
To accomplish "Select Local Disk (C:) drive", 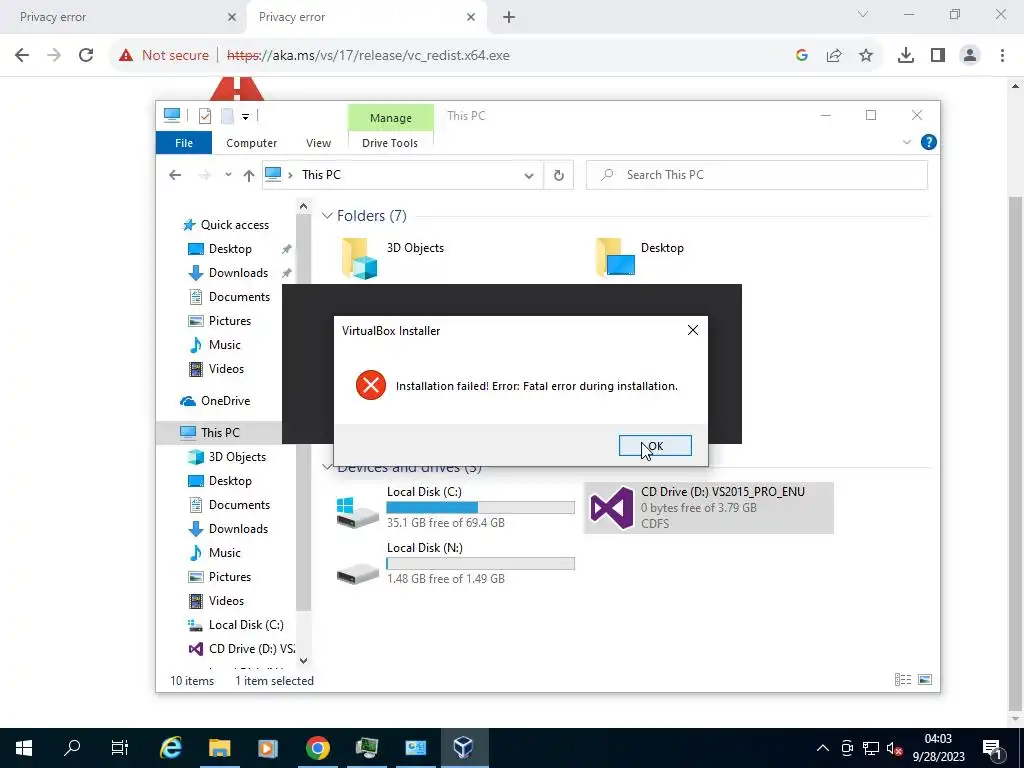I will [x=455, y=507].
